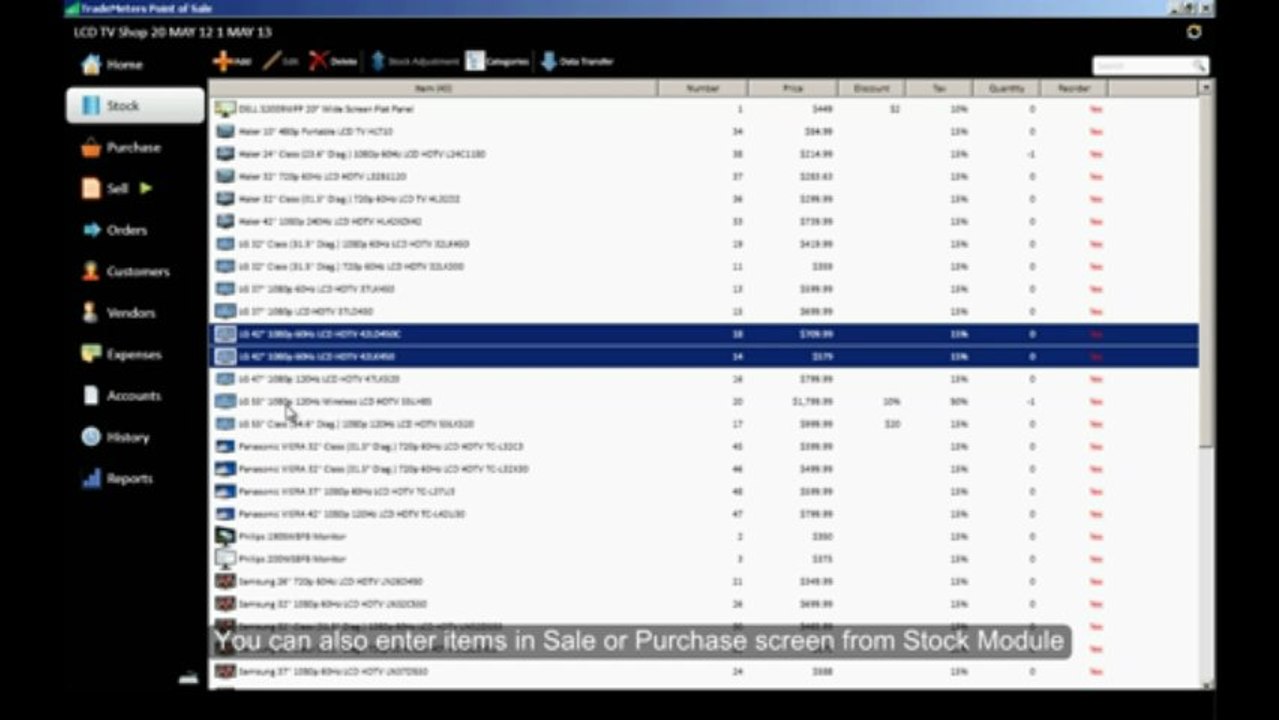Image resolution: width=1279 pixels, height=720 pixels.
Task: Select the Samsung 32" 1080p LN32C550 row
Action: click(704, 604)
